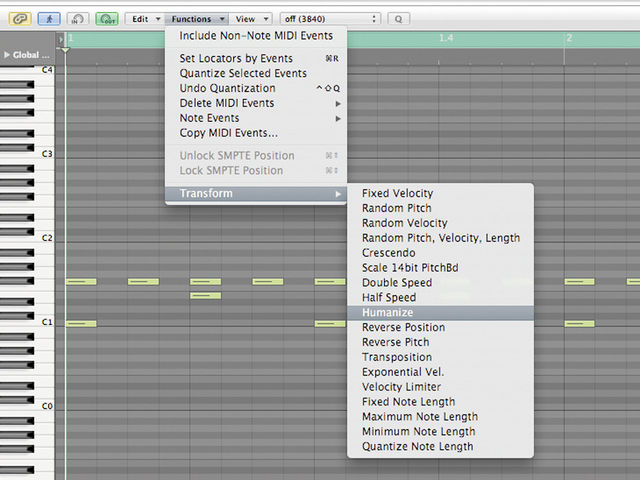Image resolution: width=640 pixels, height=480 pixels.
Task: Click the playhead marker in the ruler
Action: pos(65,50)
